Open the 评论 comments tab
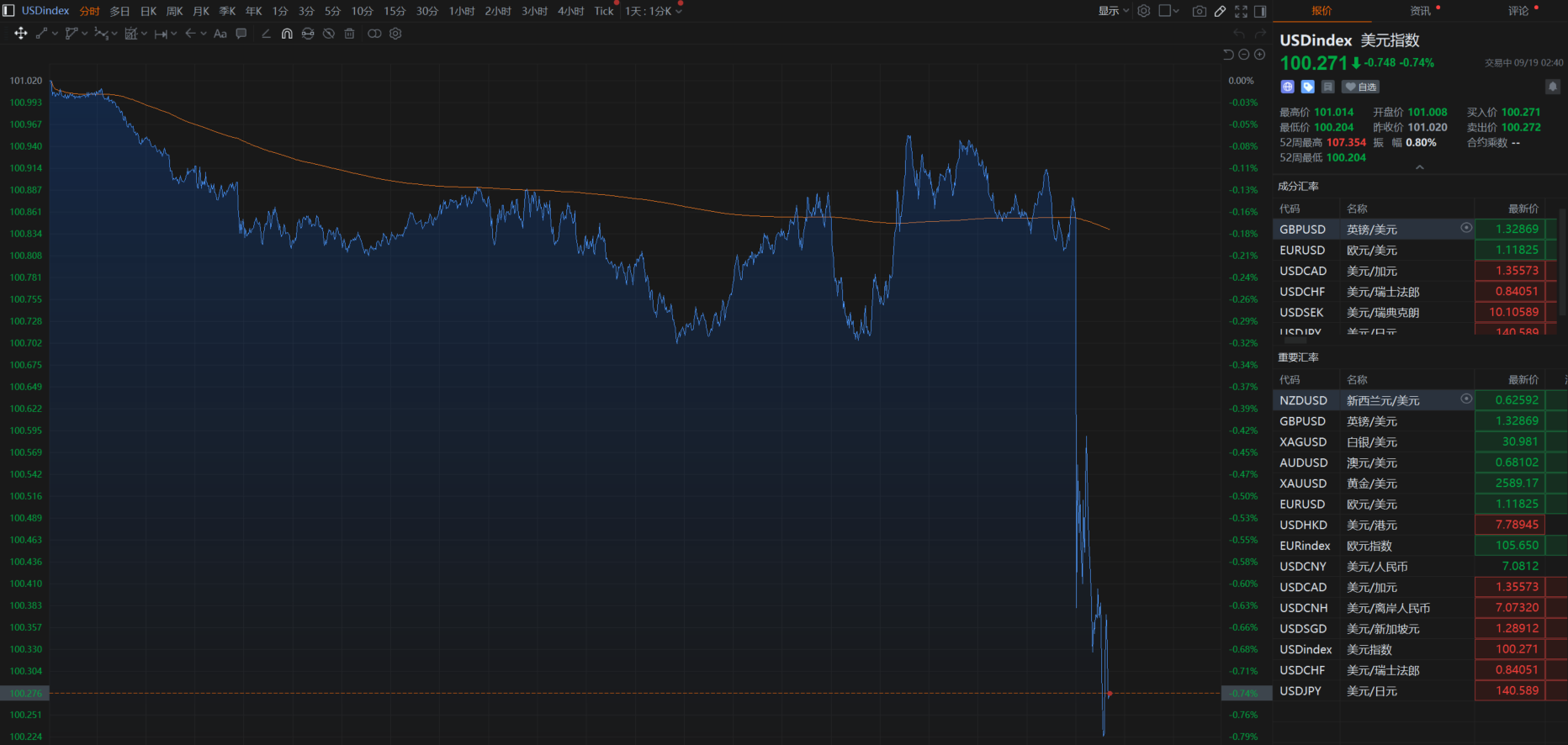Screen dimensions: 1568x745 click(x=1519, y=11)
